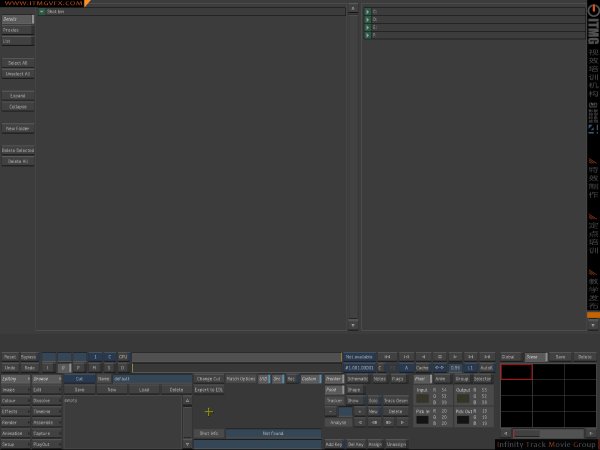Click the Add Key button
The width and height of the screenshot is (600, 450).
click(x=334, y=444)
